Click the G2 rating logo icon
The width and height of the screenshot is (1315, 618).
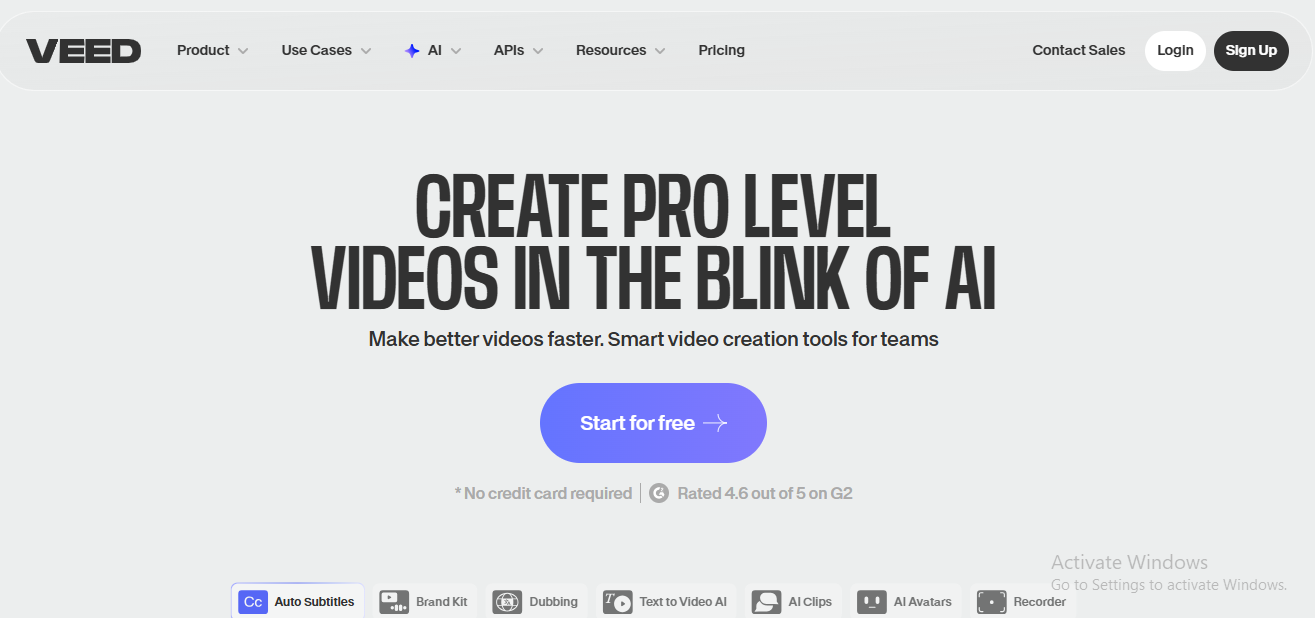pos(659,493)
